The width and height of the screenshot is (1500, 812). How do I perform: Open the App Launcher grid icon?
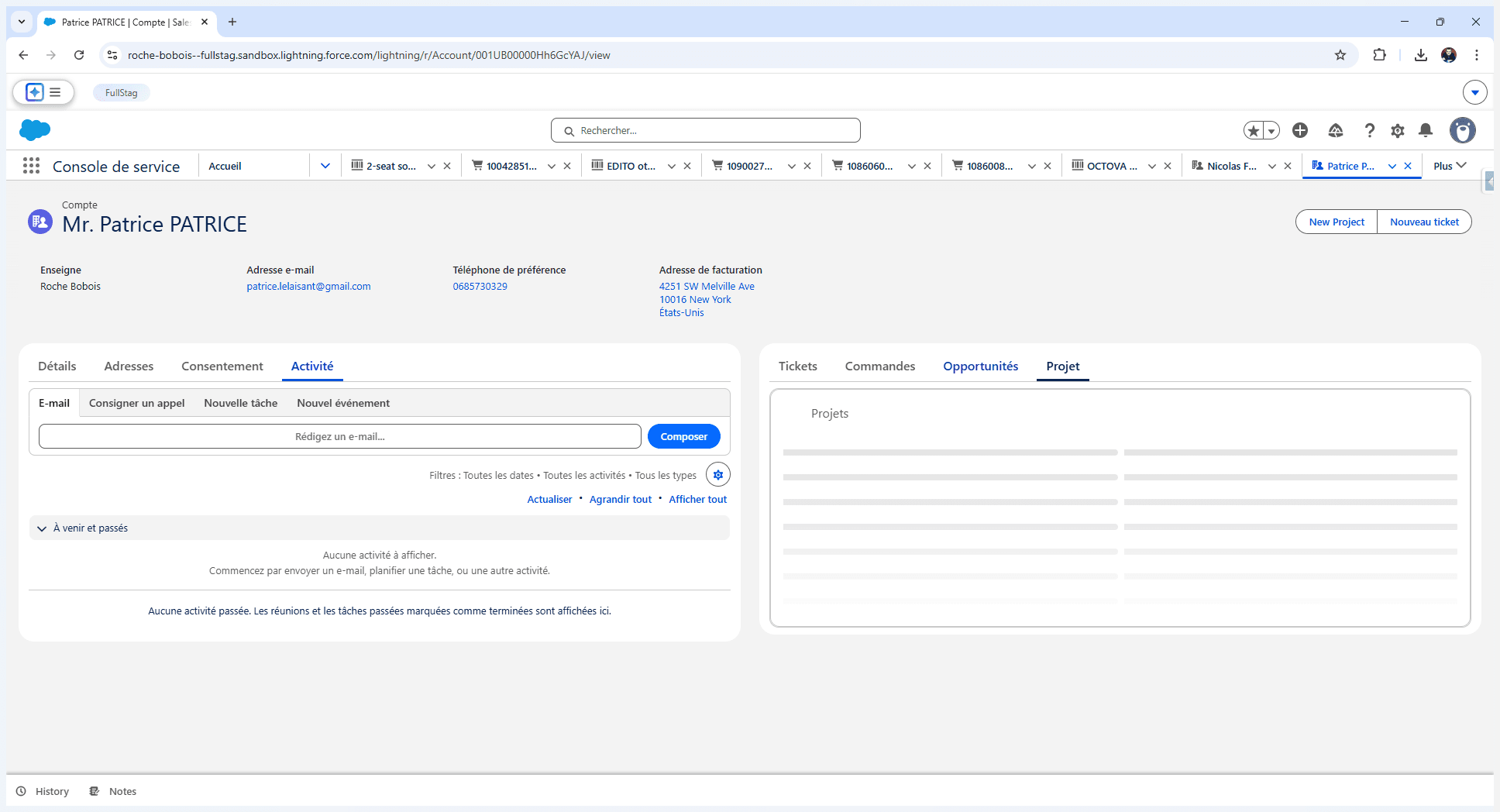[31, 166]
